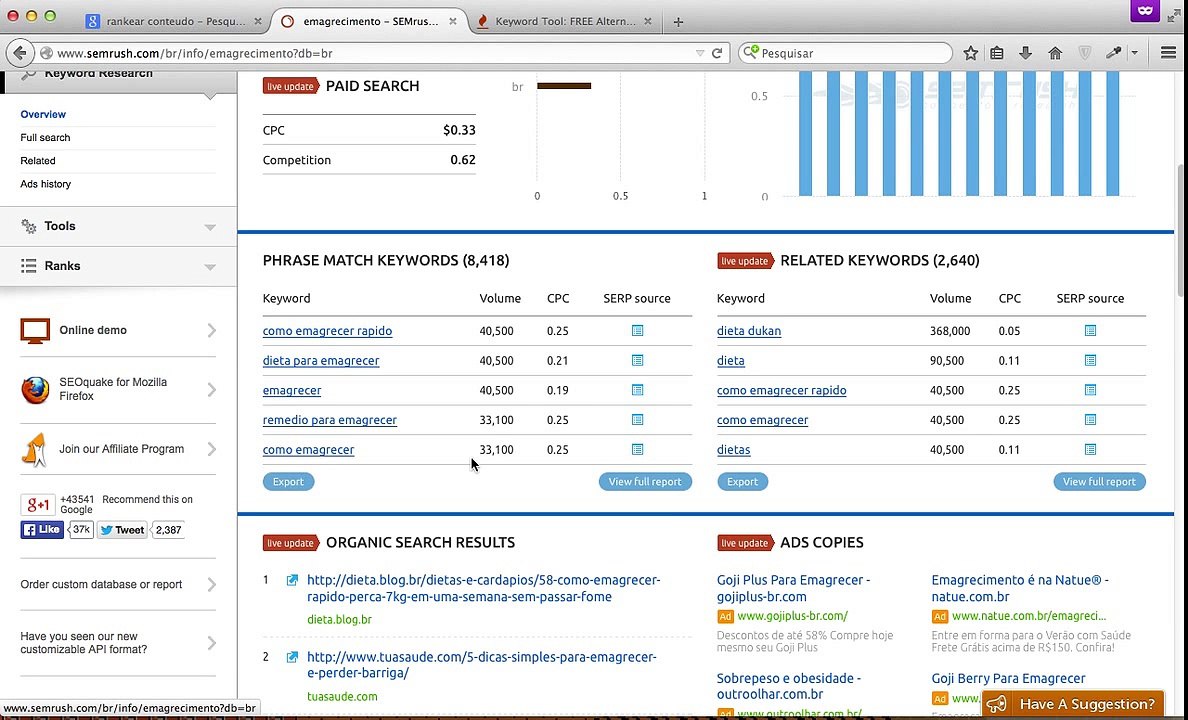
Task: Click the Affiliate Program mascot icon
Action: tap(35, 449)
